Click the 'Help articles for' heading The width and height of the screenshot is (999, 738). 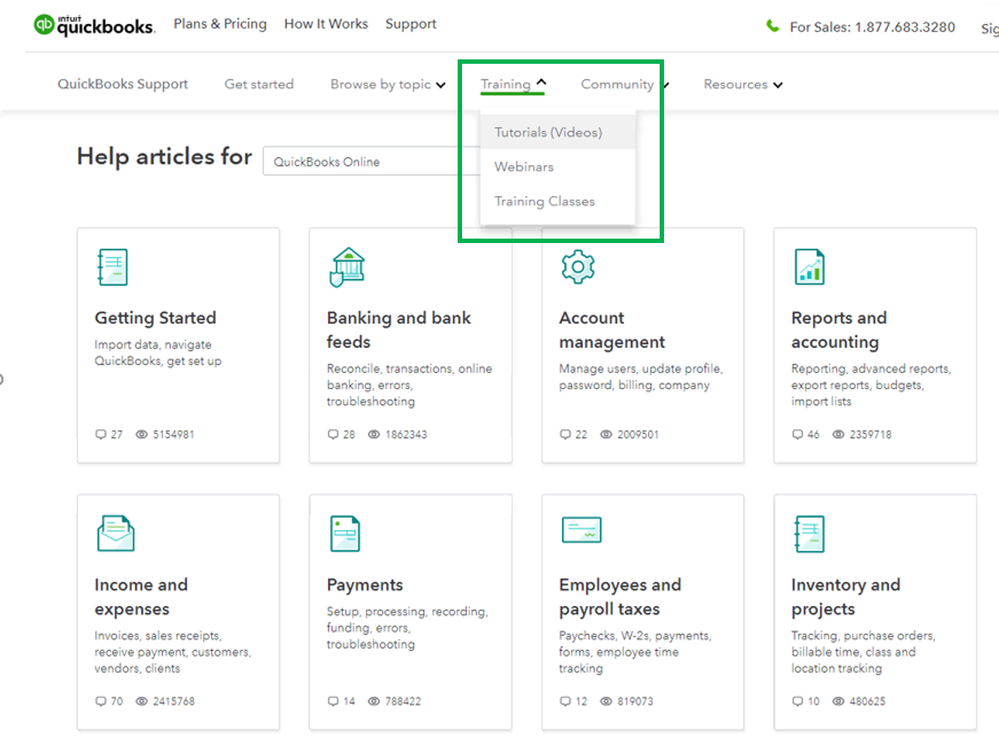[164, 157]
